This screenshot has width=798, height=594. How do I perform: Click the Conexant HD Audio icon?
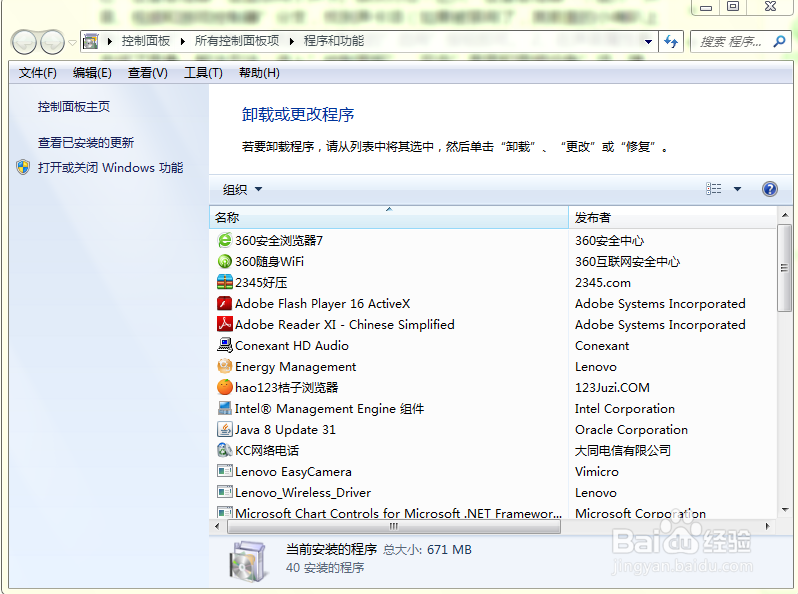point(224,345)
